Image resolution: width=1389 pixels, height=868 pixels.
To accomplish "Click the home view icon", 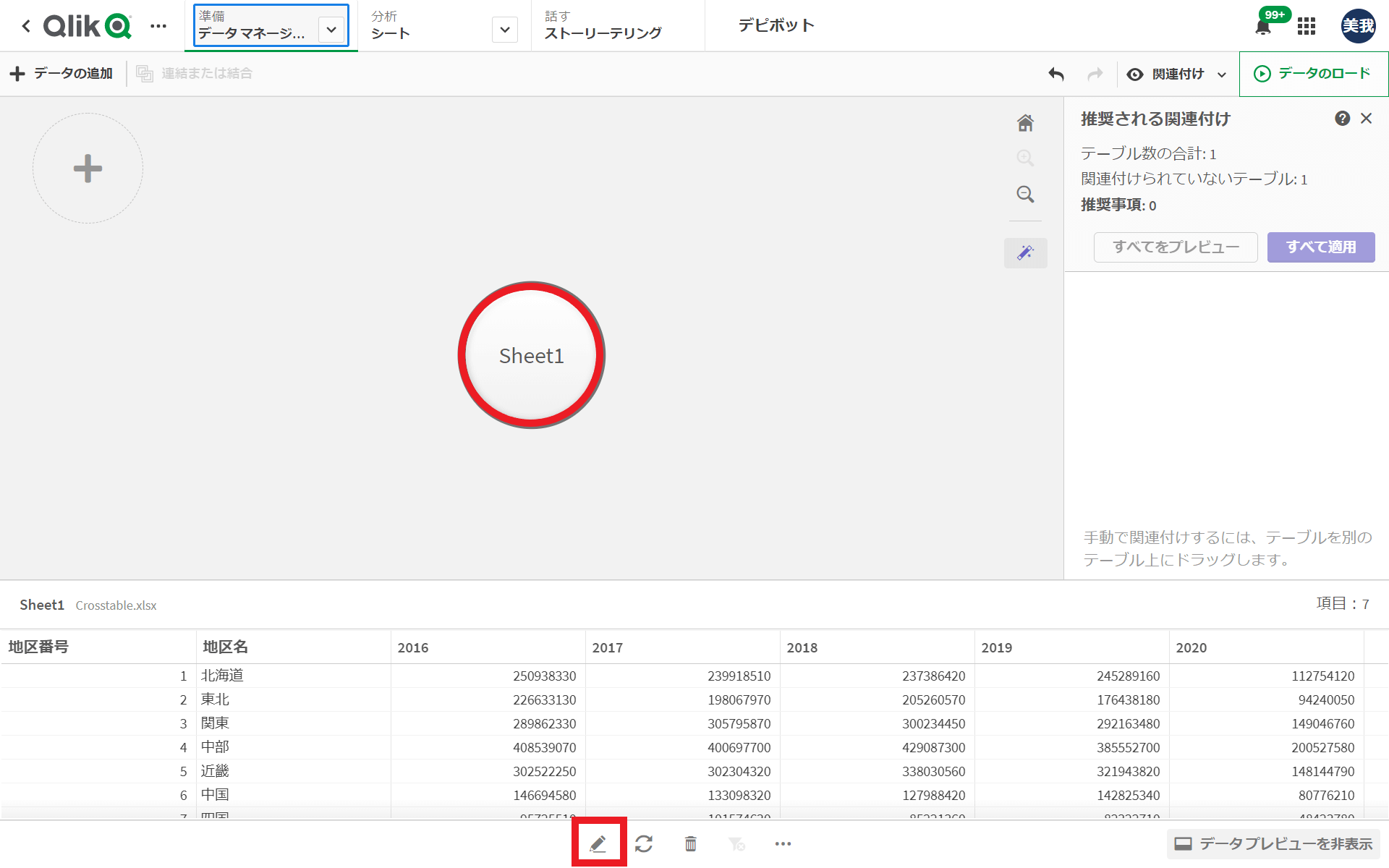I will pos(1025,123).
